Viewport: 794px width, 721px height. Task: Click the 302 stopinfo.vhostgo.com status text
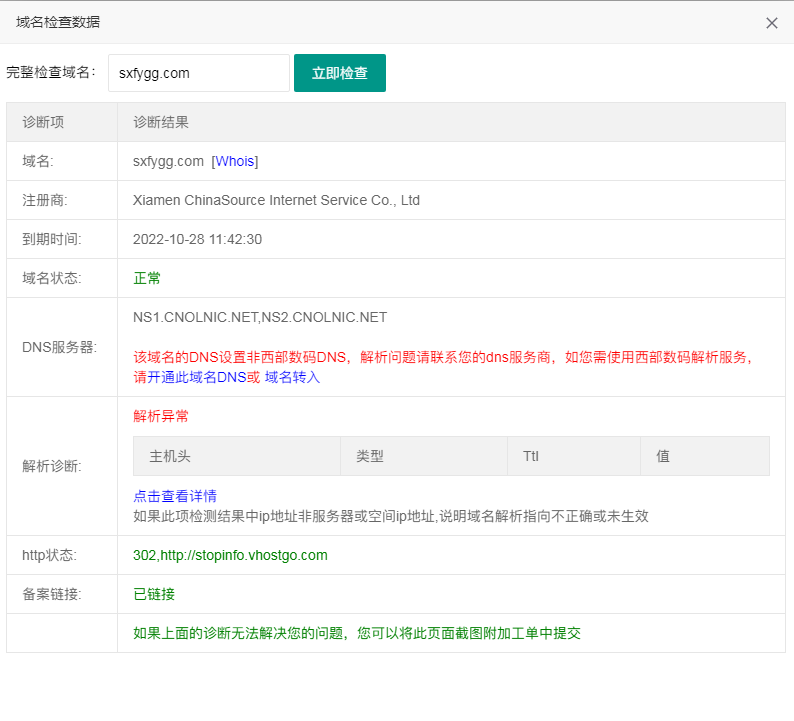pyautogui.click(x=230, y=555)
